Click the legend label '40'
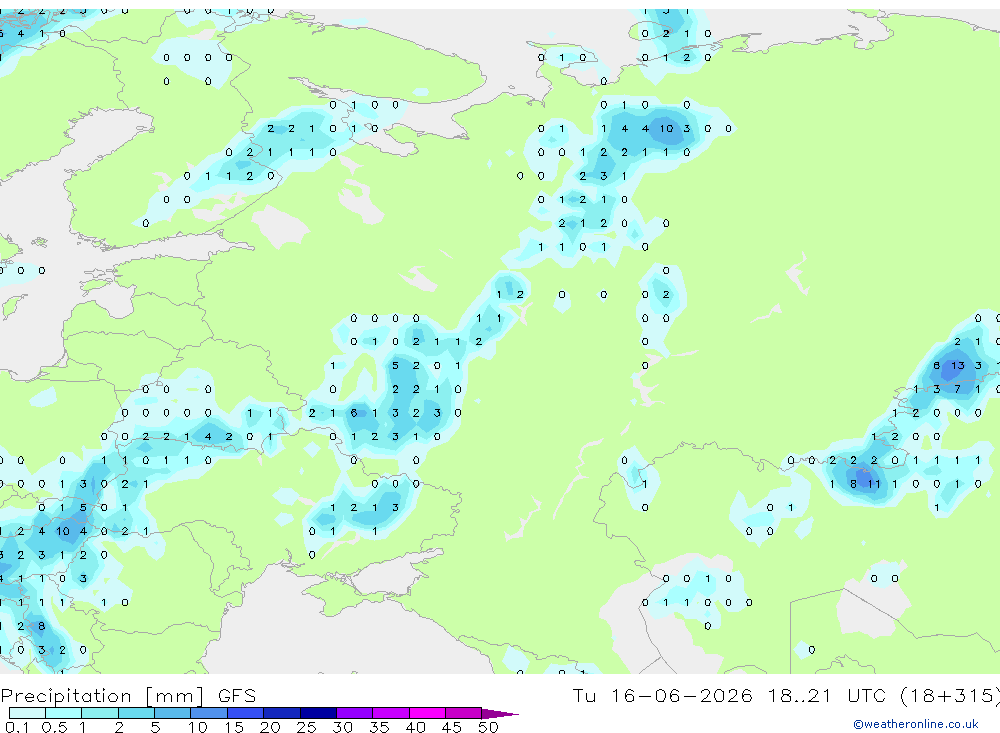The image size is (1000, 733). click(x=415, y=727)
